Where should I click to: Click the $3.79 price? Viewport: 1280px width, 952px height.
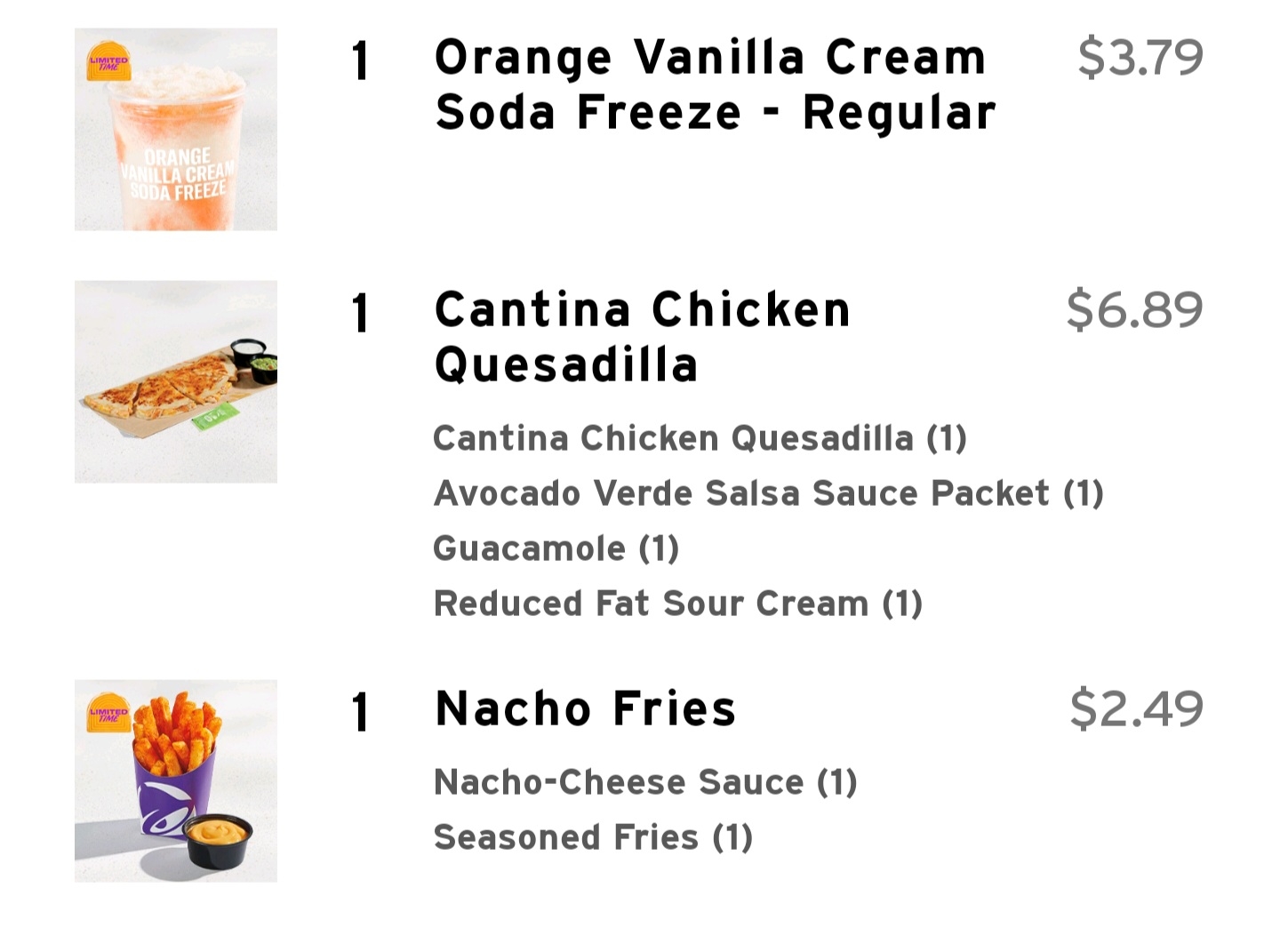click(1140, 58)
